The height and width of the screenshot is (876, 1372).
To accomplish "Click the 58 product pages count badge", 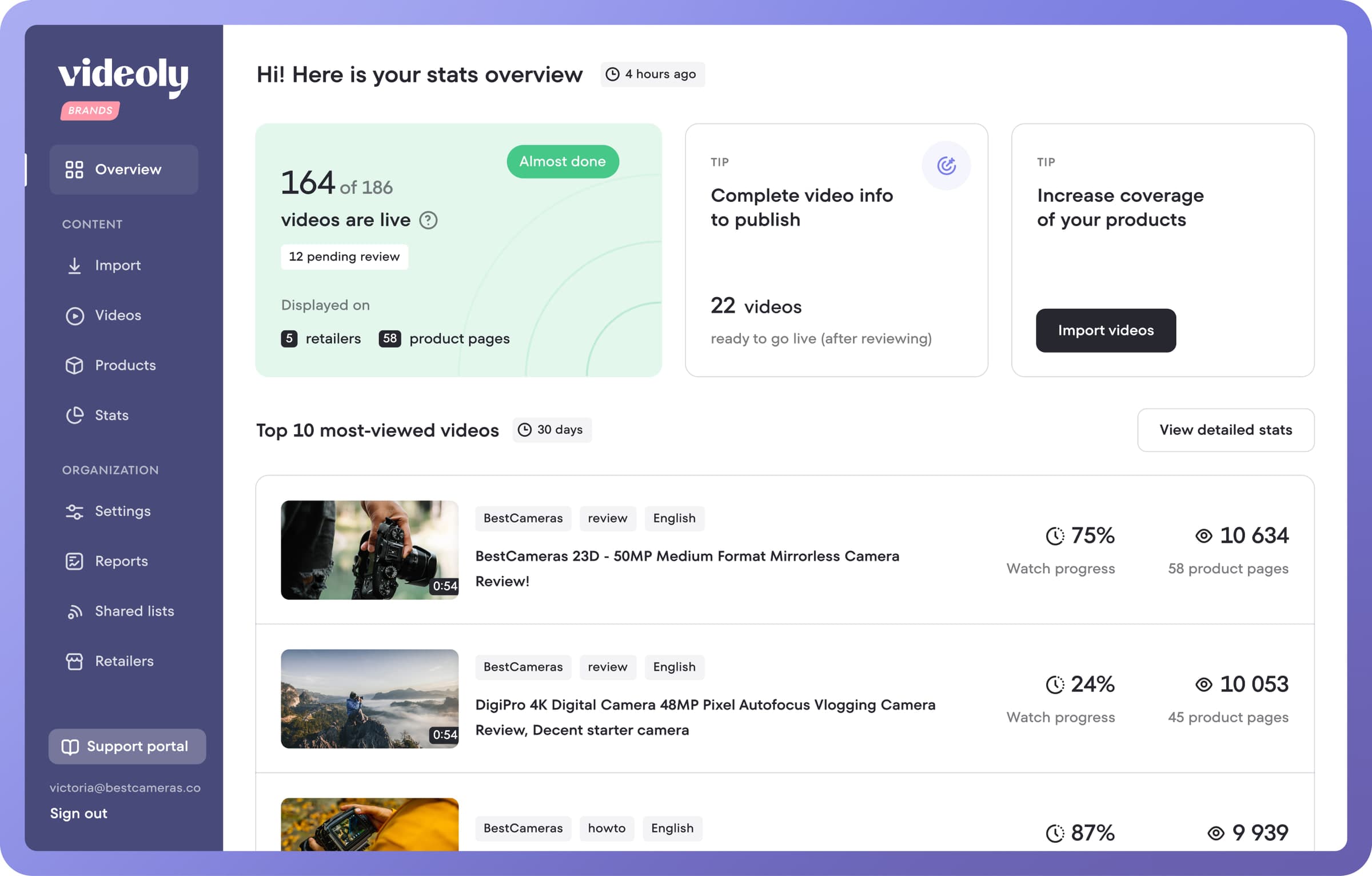I will 389,338.
